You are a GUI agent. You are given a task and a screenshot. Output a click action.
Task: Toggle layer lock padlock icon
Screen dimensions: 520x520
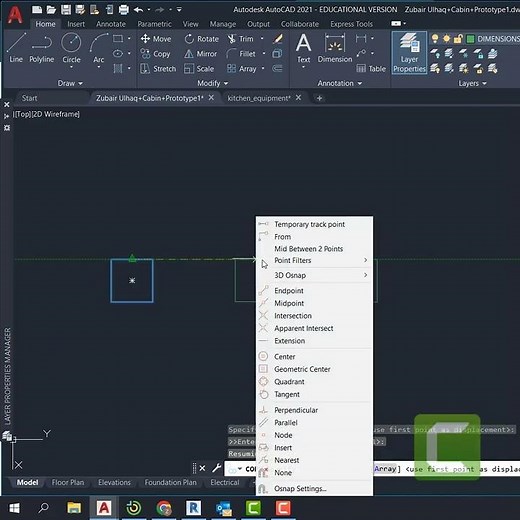click(x=458, y=39)
